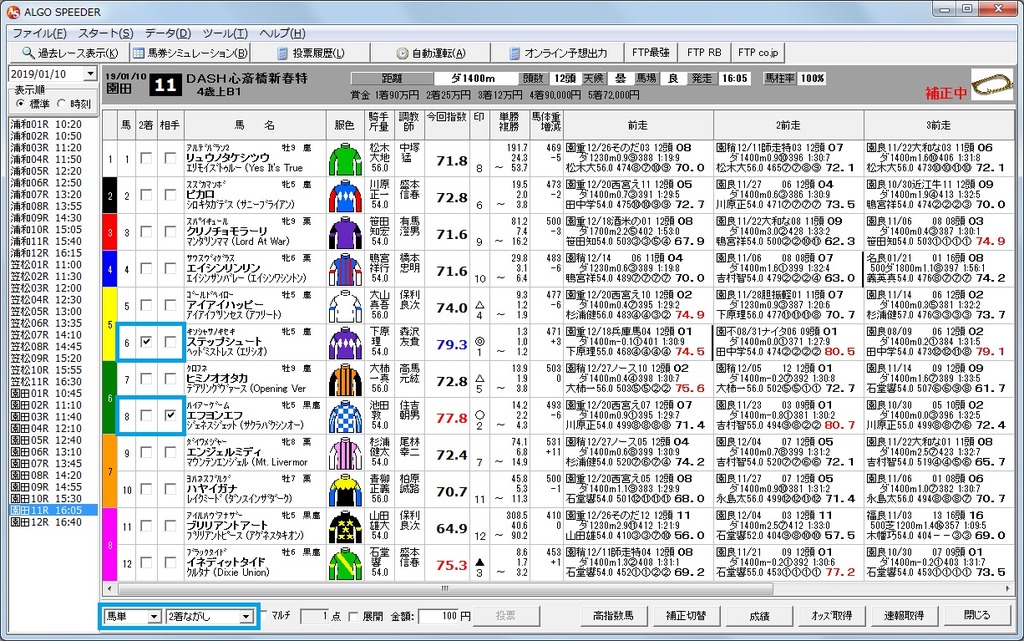The height and width of the screenshot is (641, 1024).
Task: Uncheck the 2着 box for ステップシュート
Action: (x=146, y=341)
